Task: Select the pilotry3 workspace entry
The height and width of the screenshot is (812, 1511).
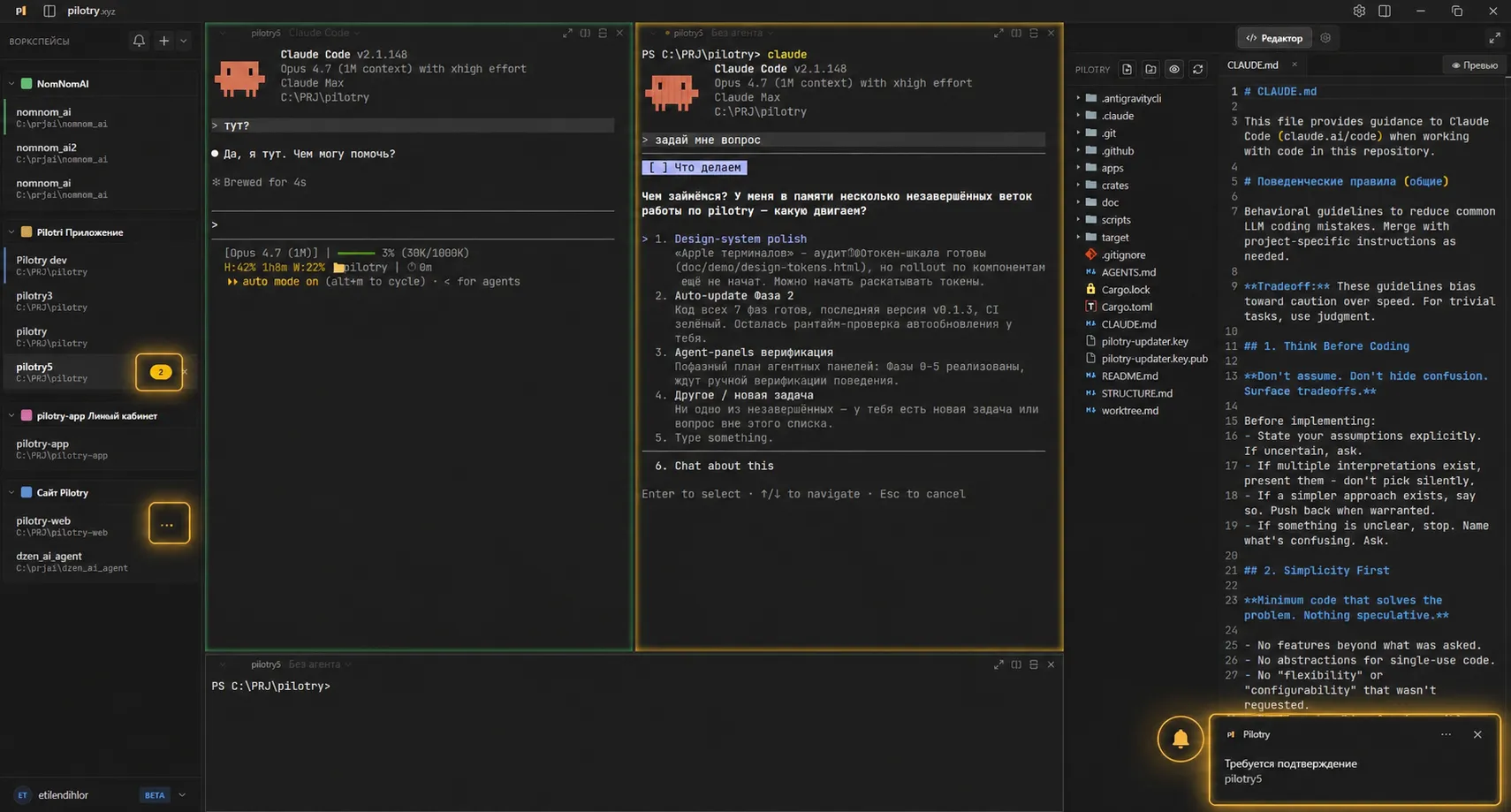Action: tap(102, 300)
